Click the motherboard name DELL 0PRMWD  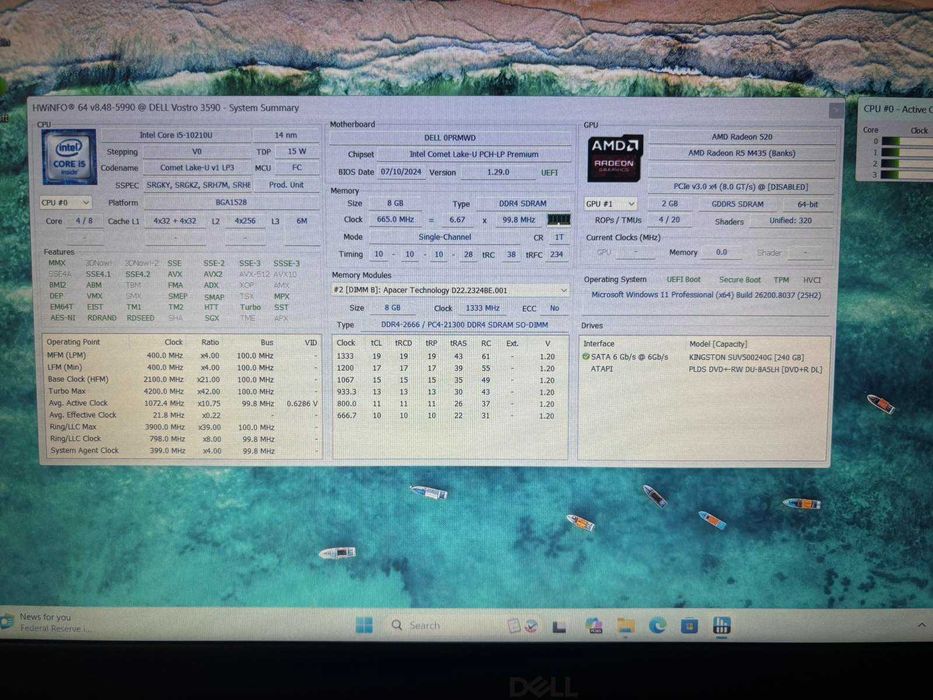[450, 138]
